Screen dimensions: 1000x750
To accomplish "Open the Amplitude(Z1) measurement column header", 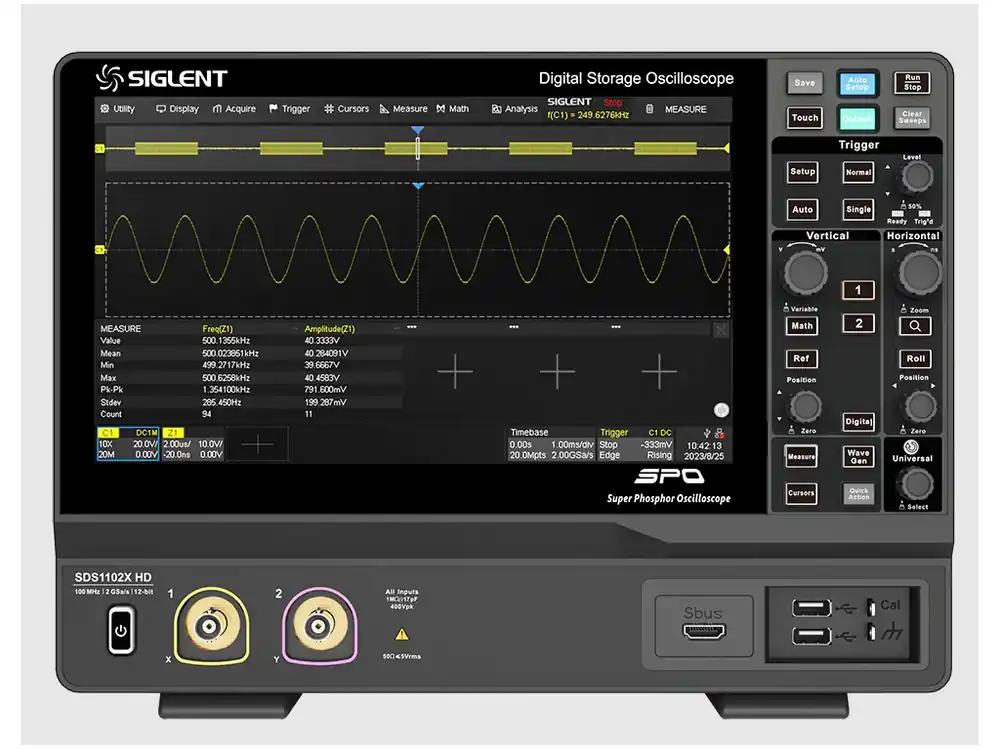I will coord(329,328).
